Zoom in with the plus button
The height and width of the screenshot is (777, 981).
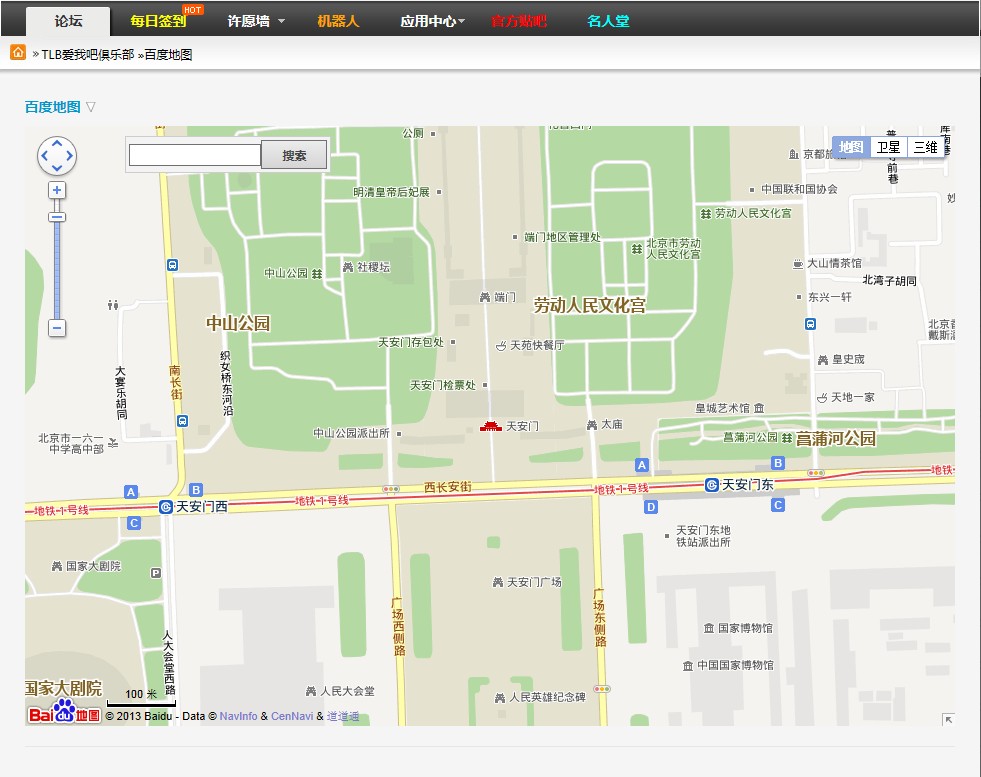point(57,190)
